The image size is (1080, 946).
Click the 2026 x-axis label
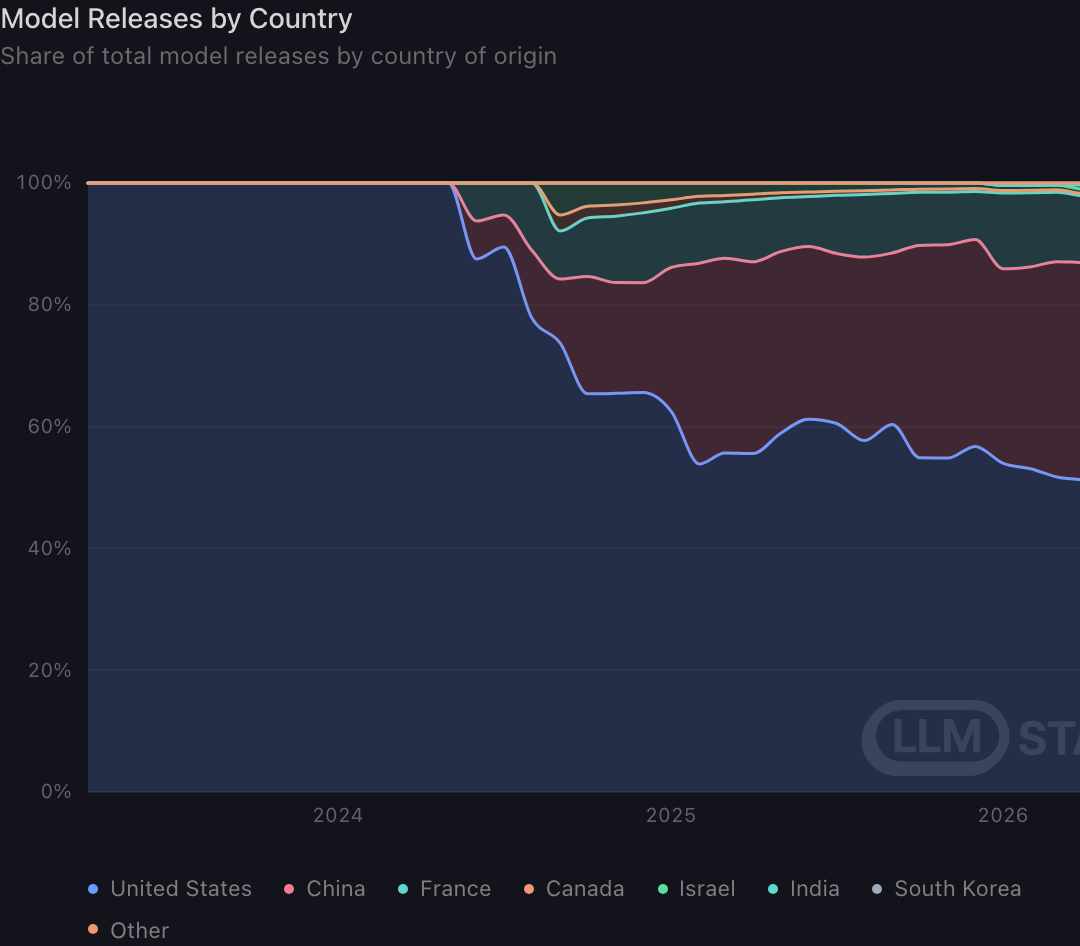pos(1003,816)
